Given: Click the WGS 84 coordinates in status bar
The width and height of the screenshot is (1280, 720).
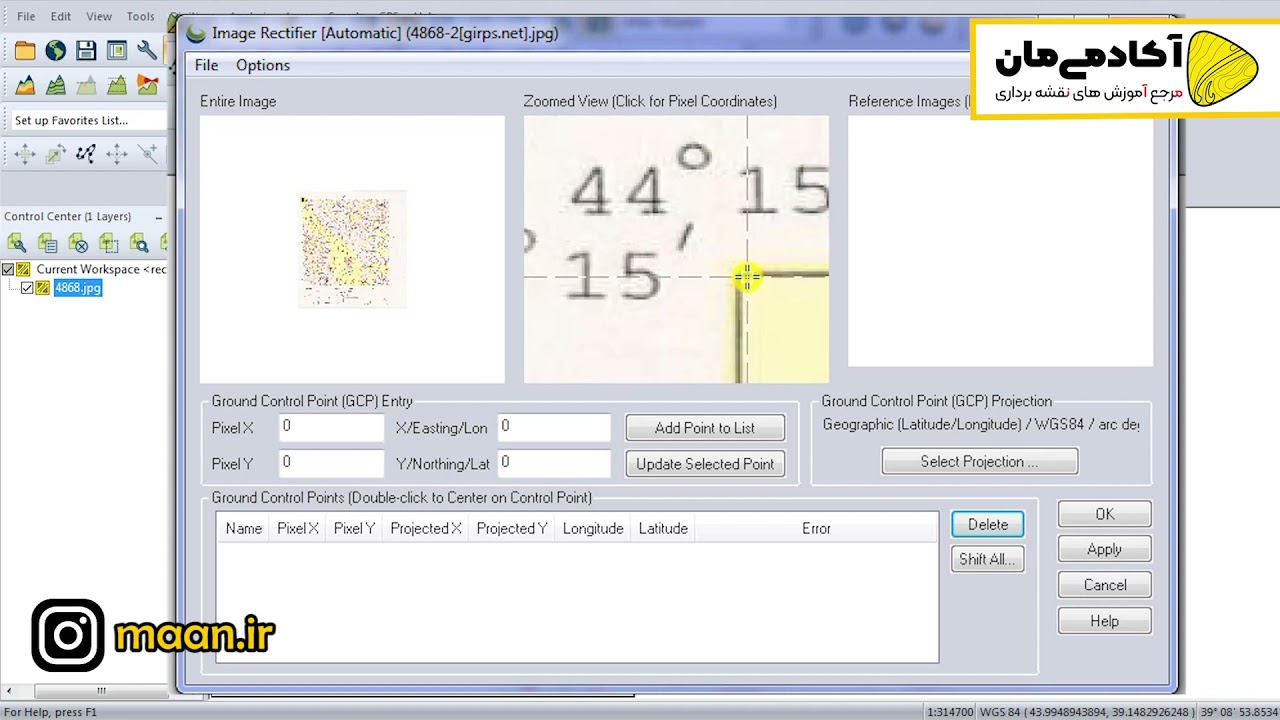Looking at the screenshot, I should coord(1086,712).
